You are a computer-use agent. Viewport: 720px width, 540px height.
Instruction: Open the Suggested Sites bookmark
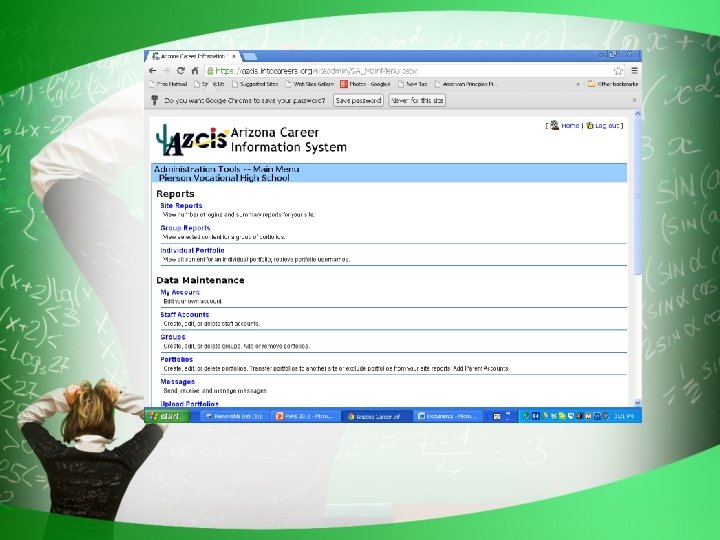tap(255, 84)
